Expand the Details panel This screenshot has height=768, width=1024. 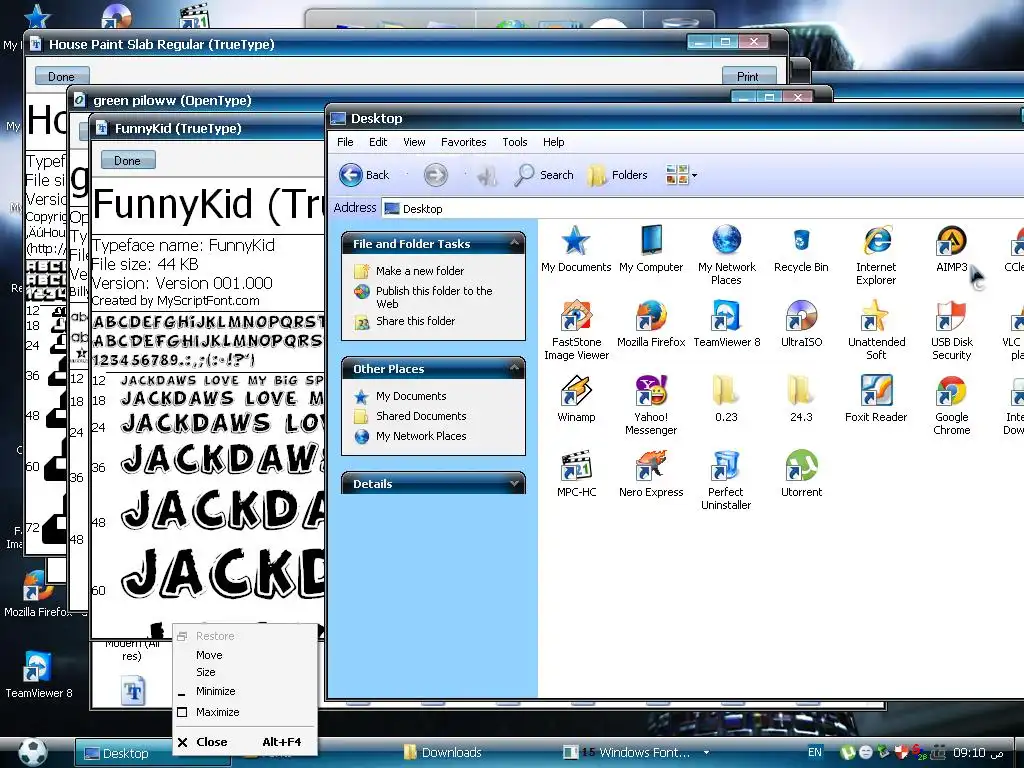515,483
